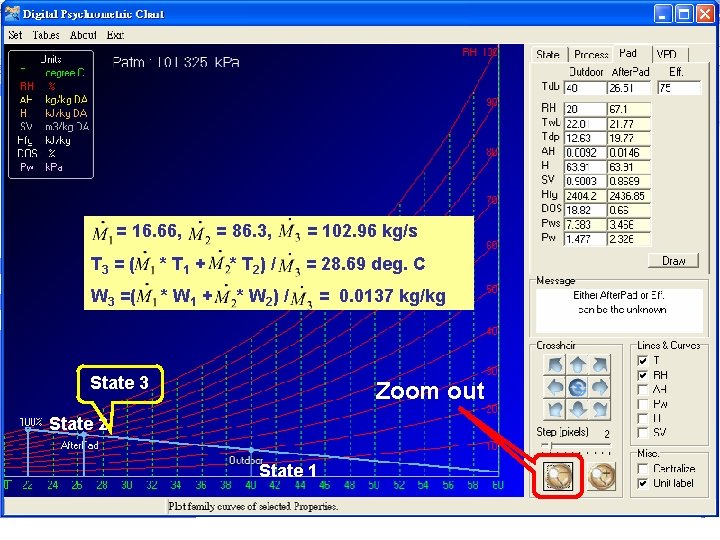The height and width of the screenshot is (540, 720).
Task: Click the AfterPad state point on chart
Action: coord(83,434)
